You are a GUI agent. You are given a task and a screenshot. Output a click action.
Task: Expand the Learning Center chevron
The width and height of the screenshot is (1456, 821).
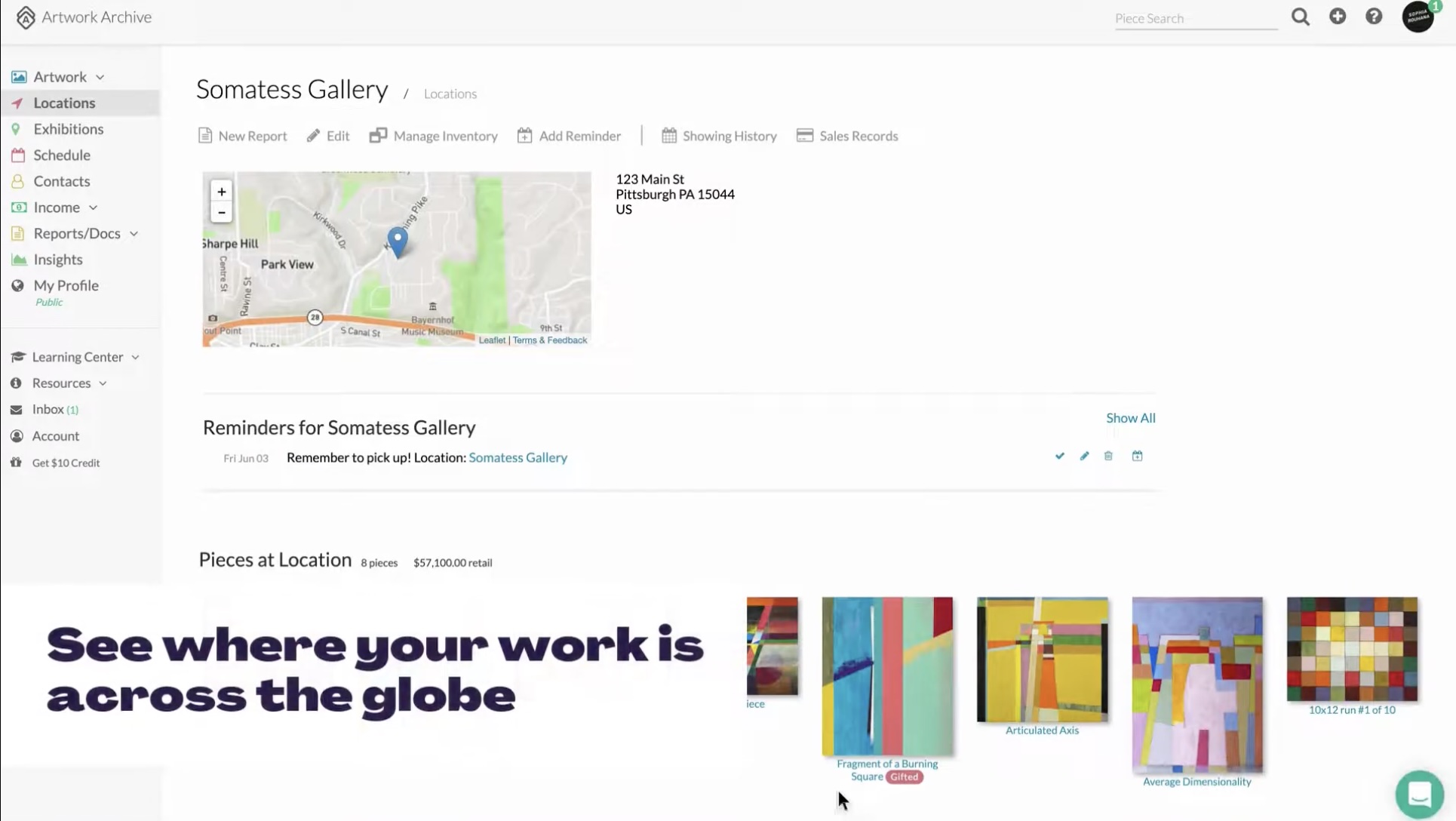pos(135,357)
